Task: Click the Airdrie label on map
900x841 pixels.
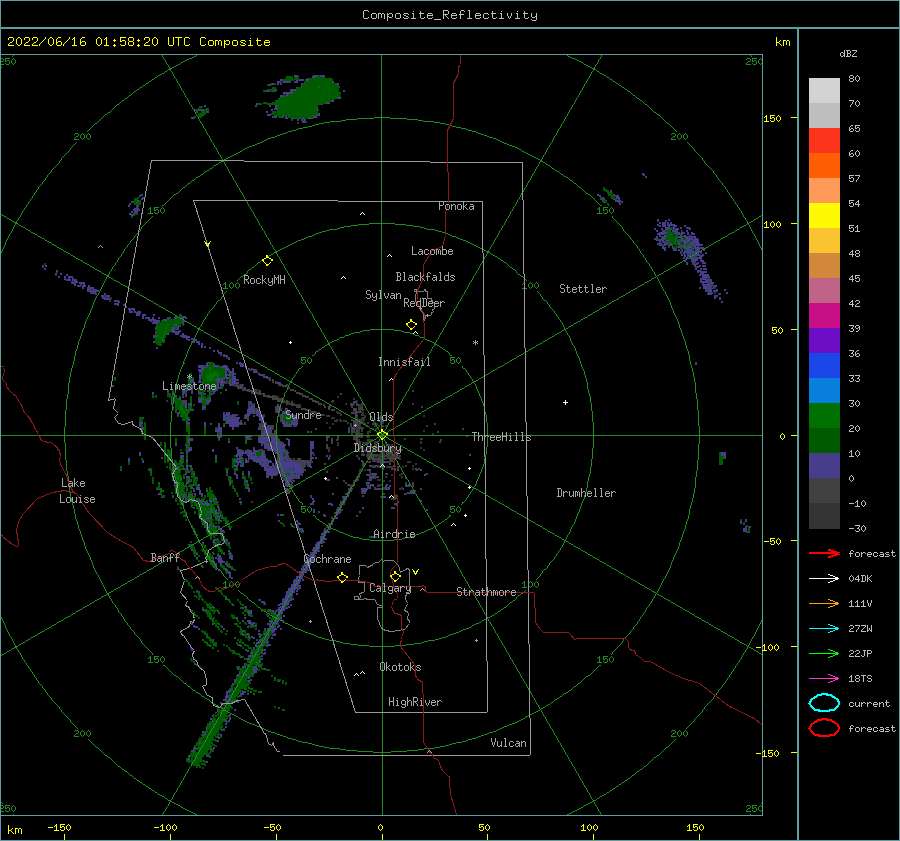Action: click(x=394, y=534)
